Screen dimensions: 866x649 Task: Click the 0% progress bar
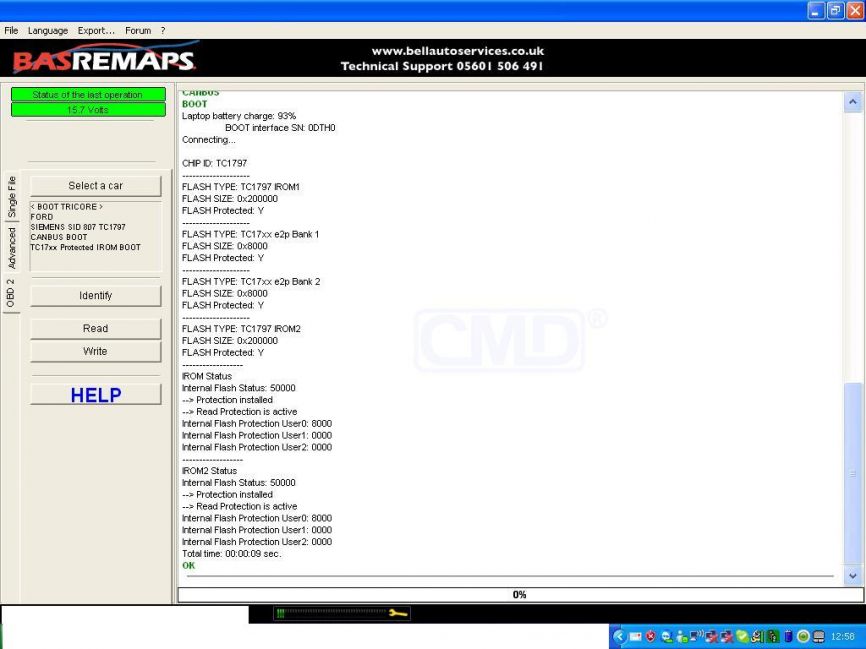(x=520, y=595)
